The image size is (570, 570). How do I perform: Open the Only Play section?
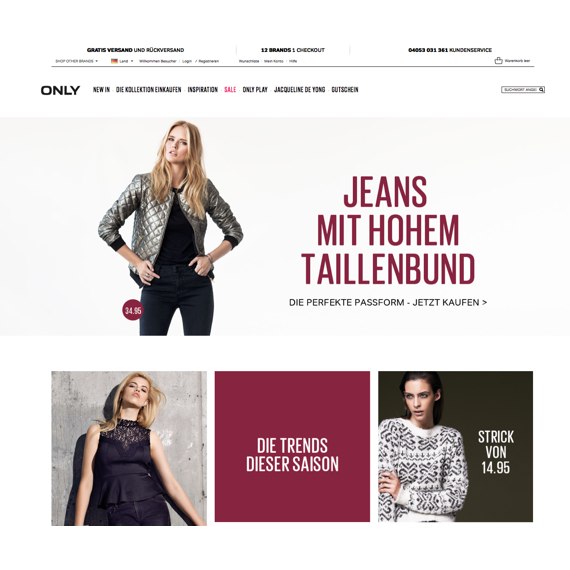pyautogui.click(x=255, y=89)
